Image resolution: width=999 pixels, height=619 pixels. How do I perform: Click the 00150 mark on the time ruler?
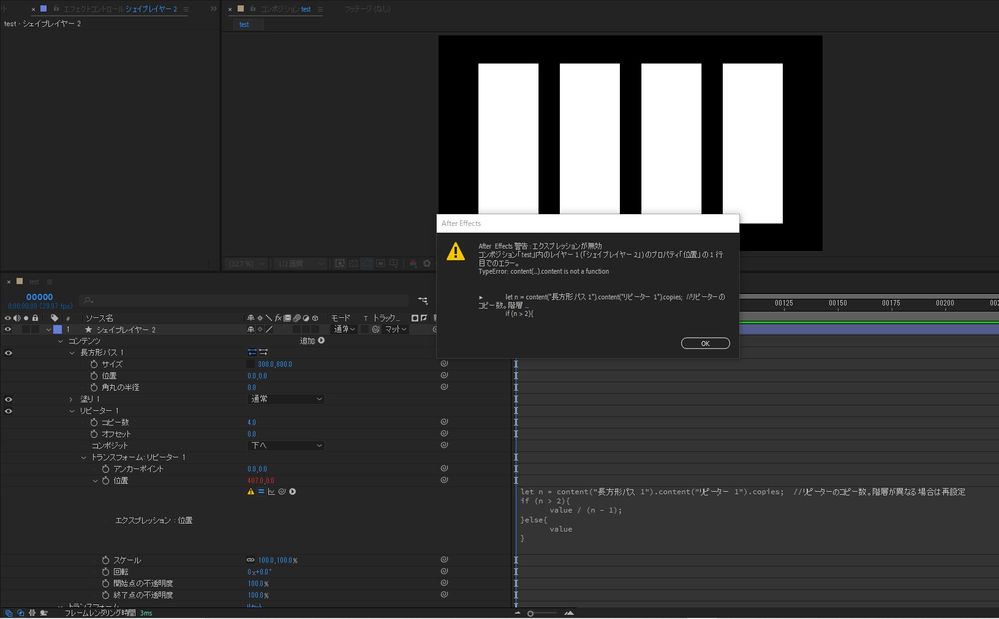point(837,303)
